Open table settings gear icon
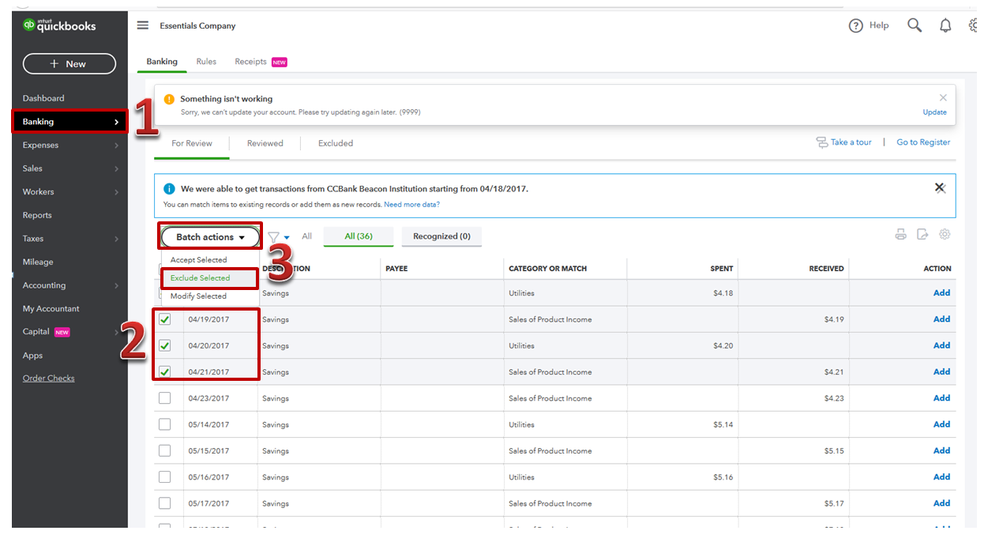This screenshot has width=999, height=558. click(x=944, y=235)
